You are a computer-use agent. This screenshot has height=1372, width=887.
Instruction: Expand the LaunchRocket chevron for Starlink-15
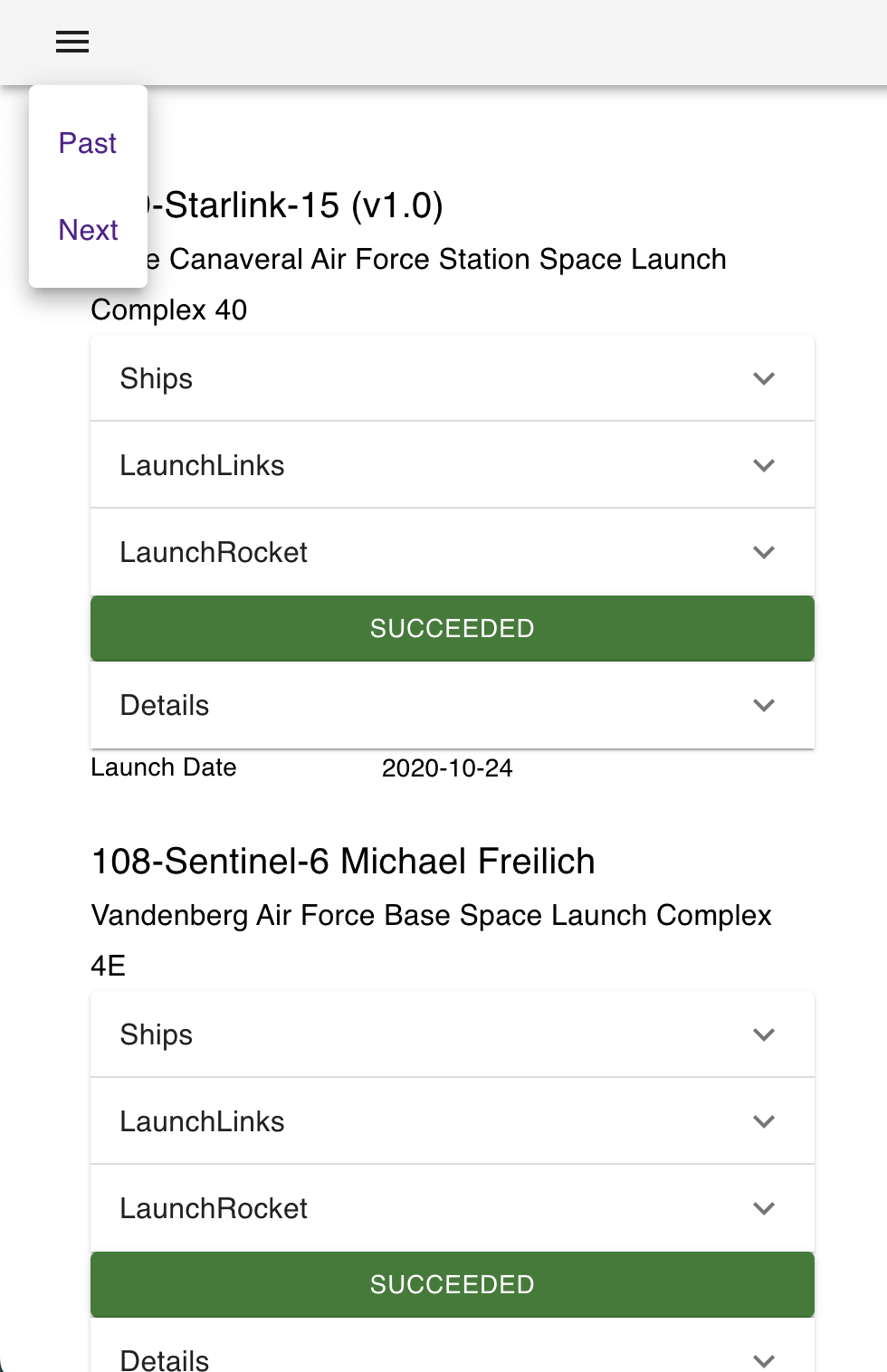[763, 551]
